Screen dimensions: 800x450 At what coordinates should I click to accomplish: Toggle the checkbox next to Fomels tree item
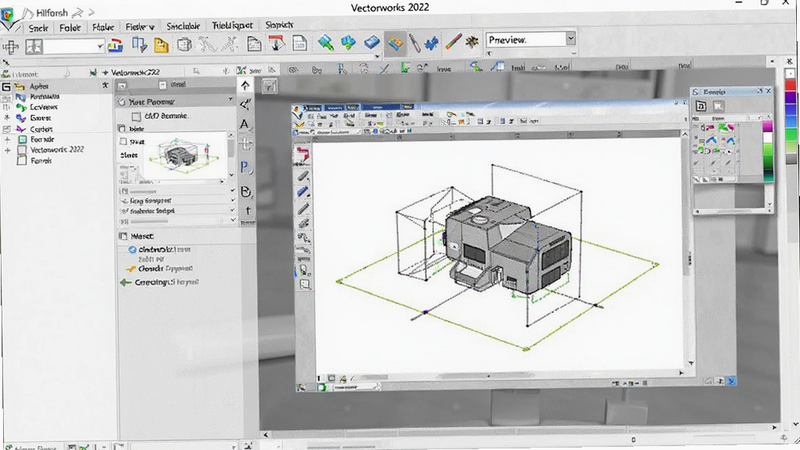22,161
